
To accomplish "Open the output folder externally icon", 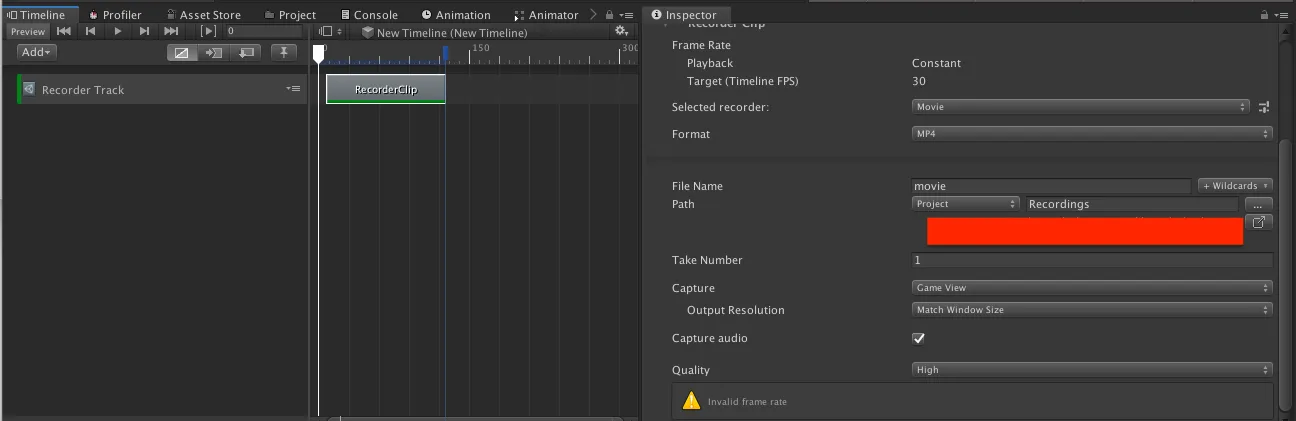I will [1259, 222].
